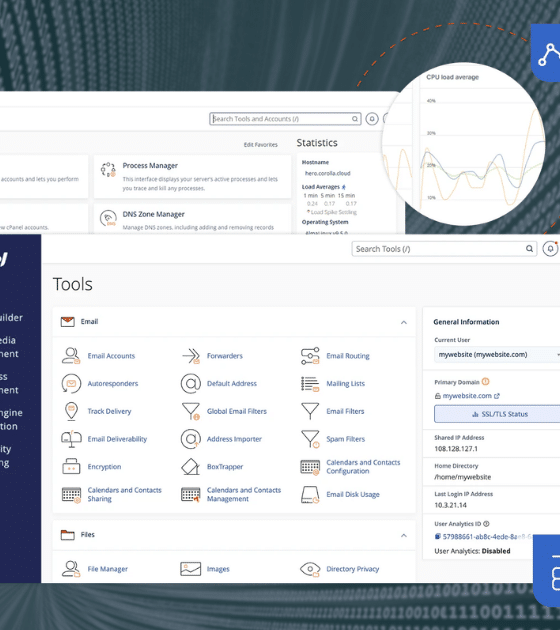Image resolution: width=560 pixels, height=630 pixels.
Task: Click the User Analytics ID value
Action: tap(487, 537)
